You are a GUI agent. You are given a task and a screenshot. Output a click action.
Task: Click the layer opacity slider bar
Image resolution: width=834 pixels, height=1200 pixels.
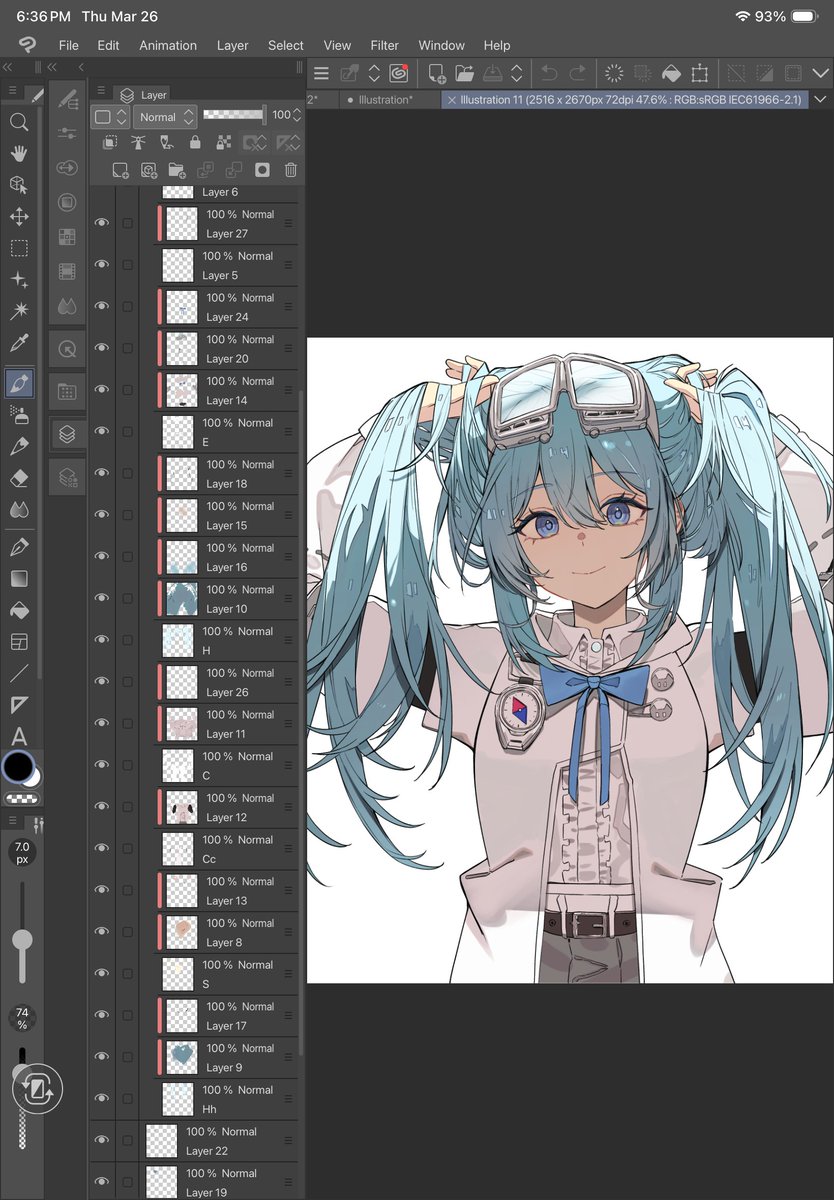[234, 115]
